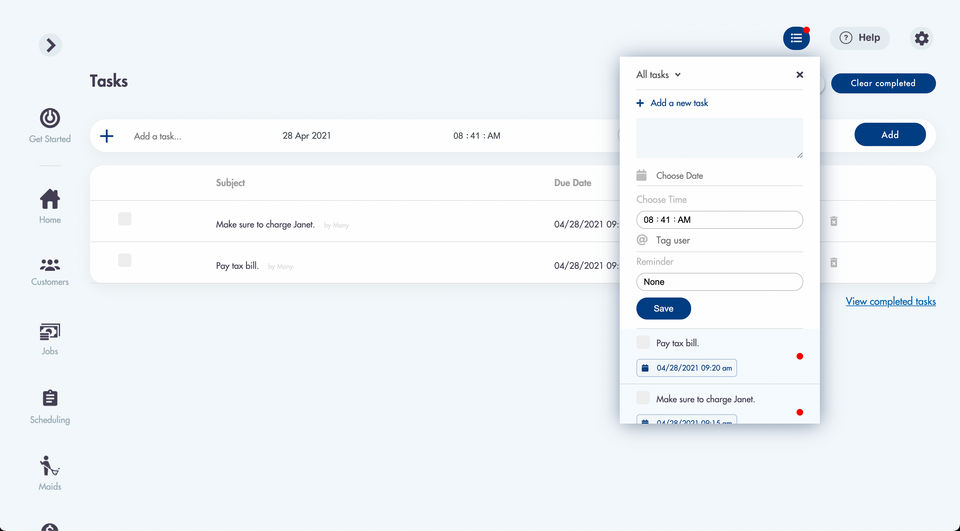Click 'Pay tax bill.' subject in table

[237, 266]
